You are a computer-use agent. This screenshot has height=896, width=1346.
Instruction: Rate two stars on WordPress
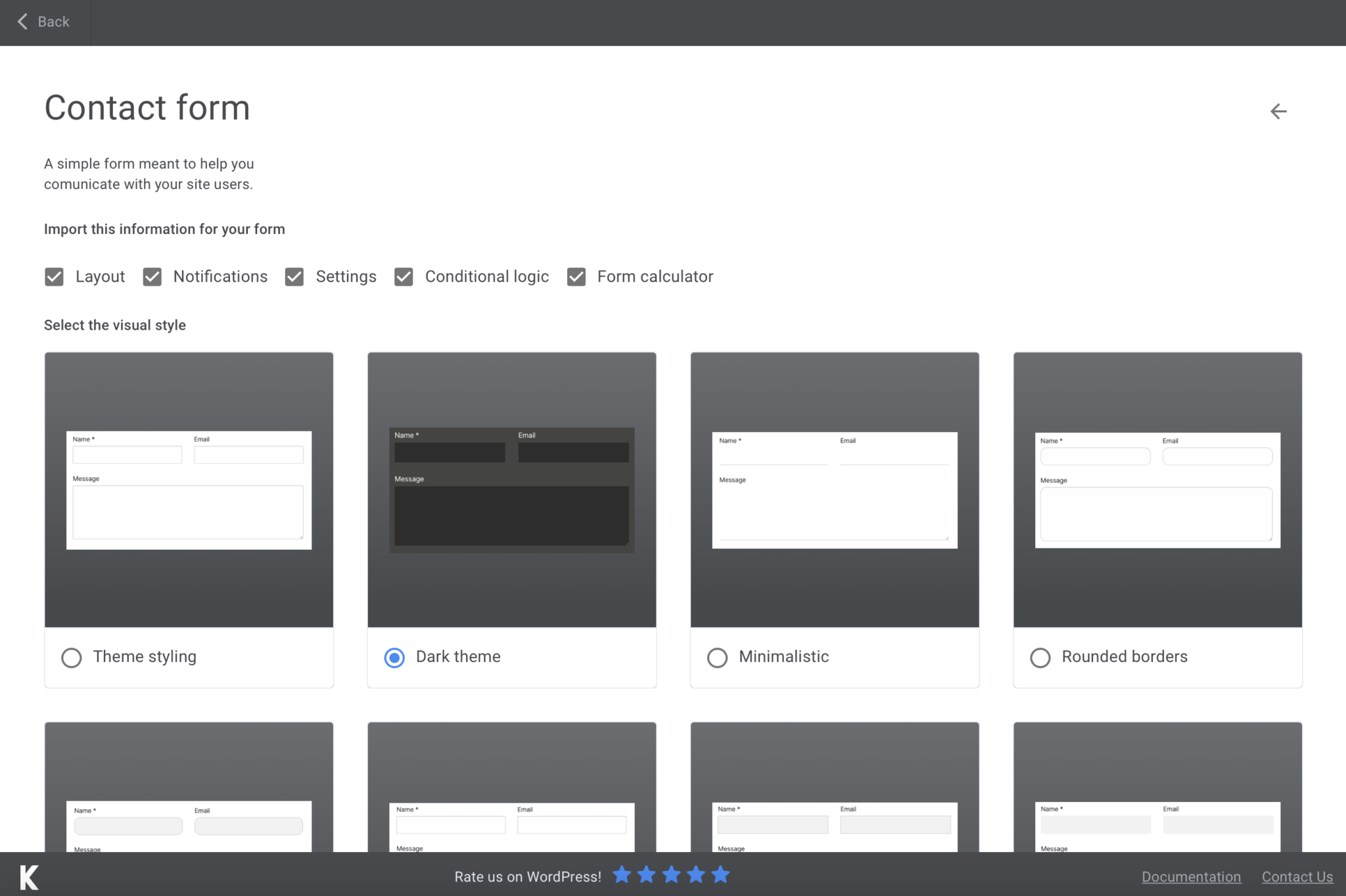[646, 874]
